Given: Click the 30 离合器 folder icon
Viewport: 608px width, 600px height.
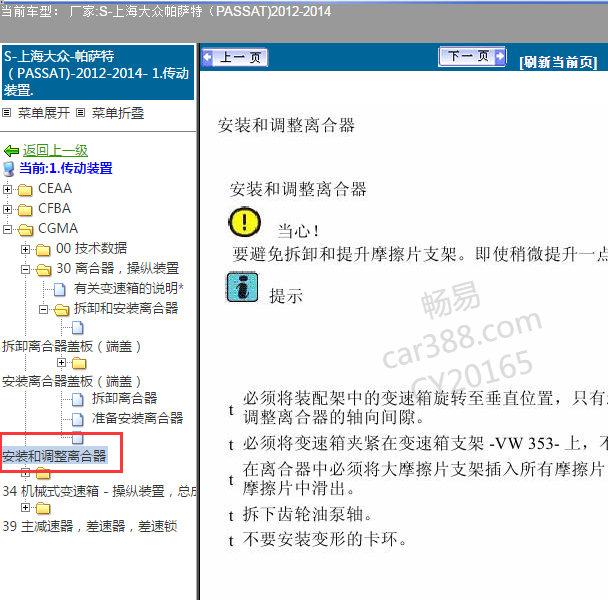Looking at the screenshot, I should point(43,270).
